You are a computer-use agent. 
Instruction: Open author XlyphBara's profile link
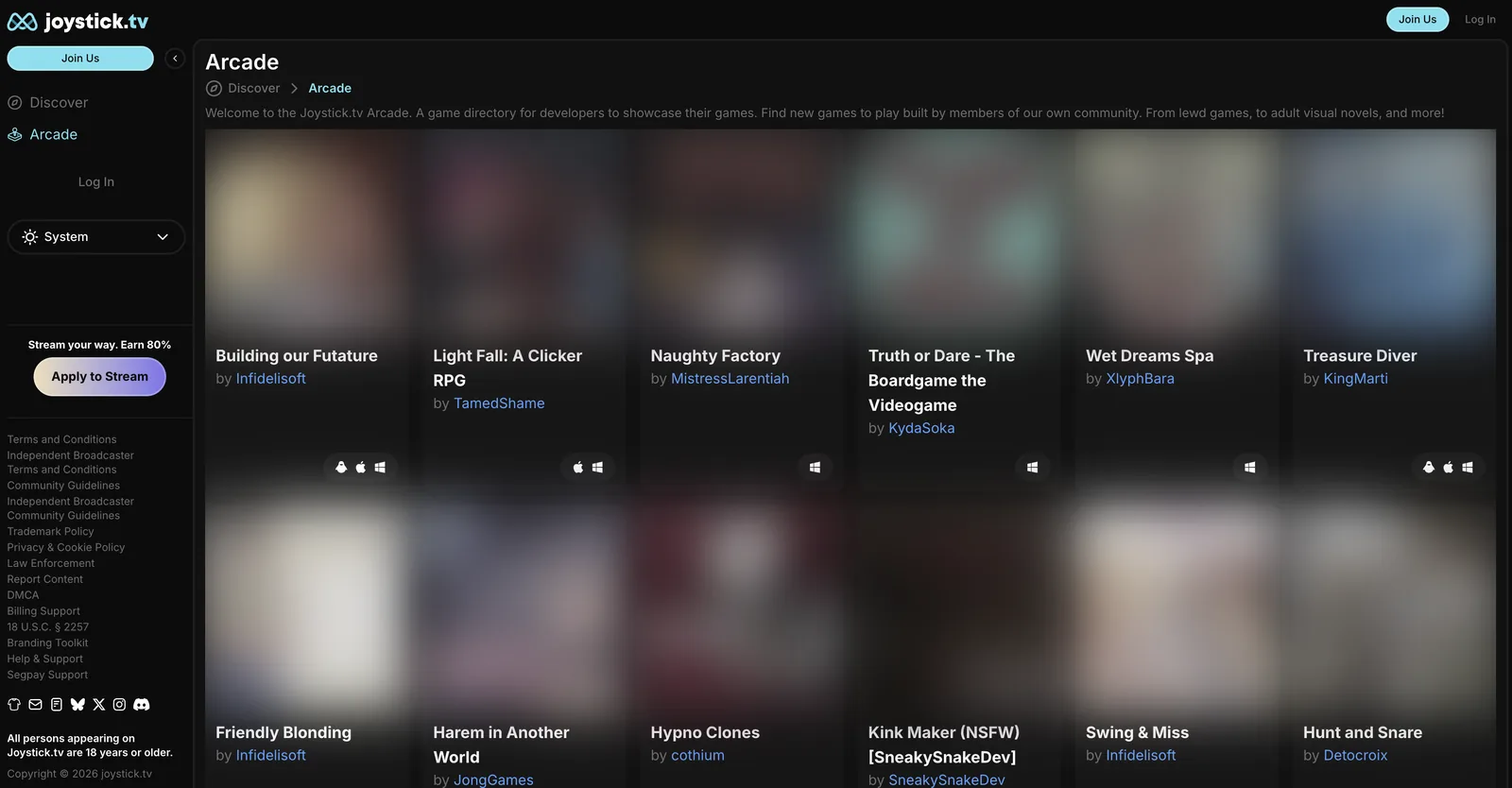click(x=1141, y=379)
